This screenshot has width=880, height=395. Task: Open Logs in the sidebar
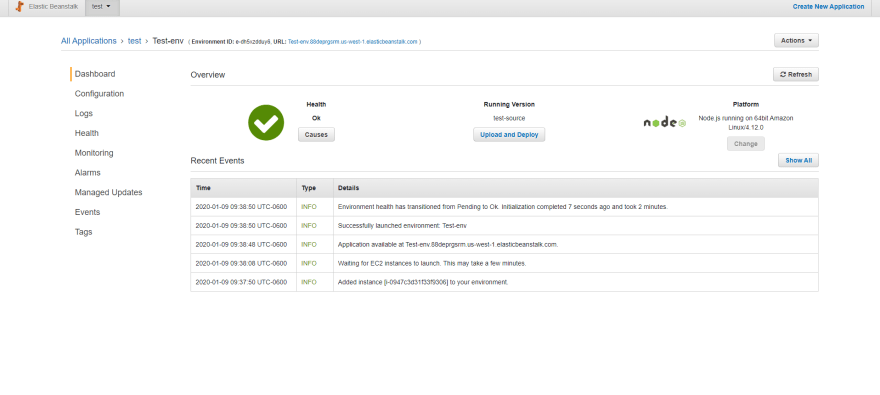pos(84,113)
